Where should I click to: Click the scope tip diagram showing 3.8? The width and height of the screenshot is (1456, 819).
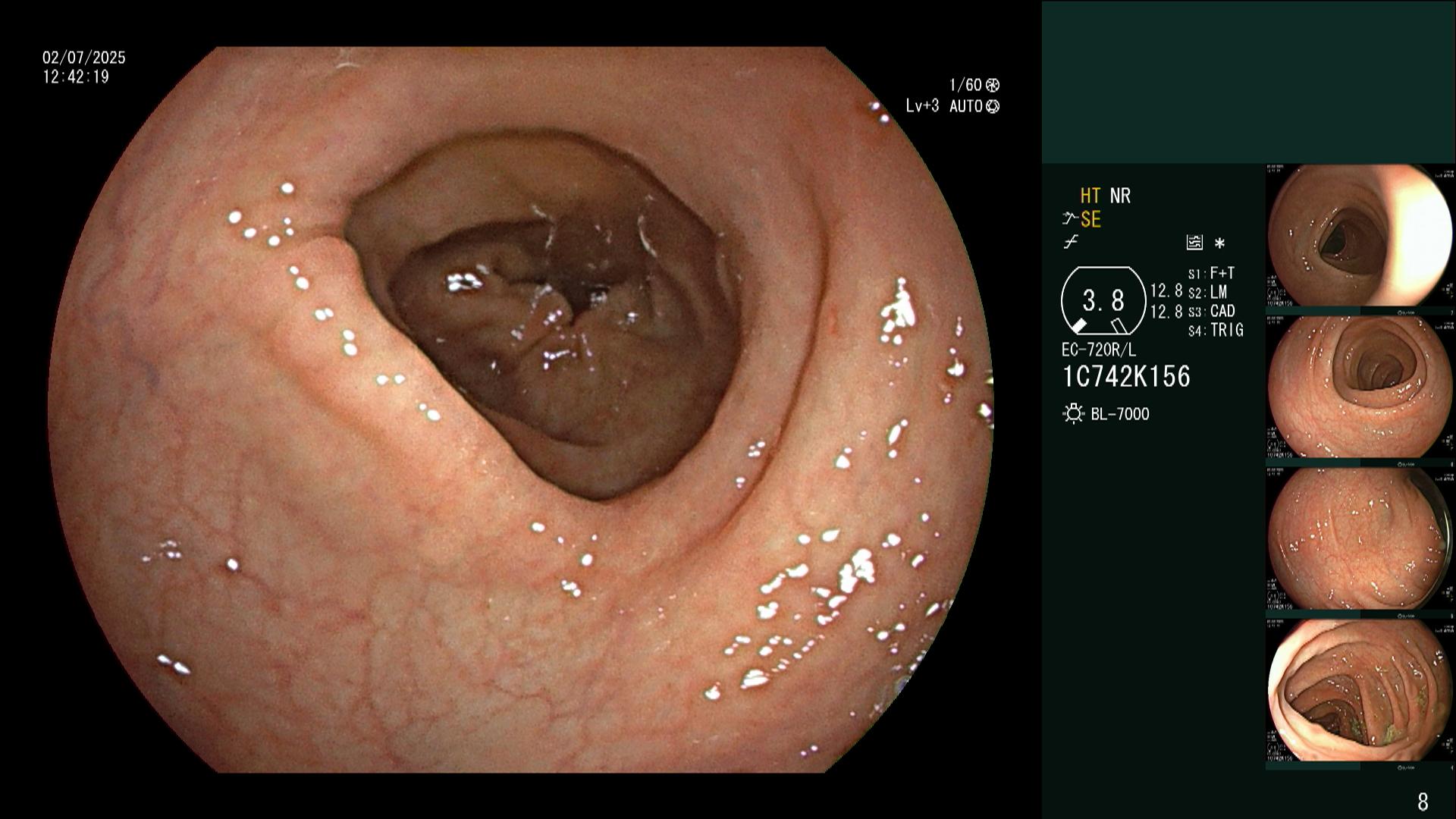[1103, 301]
